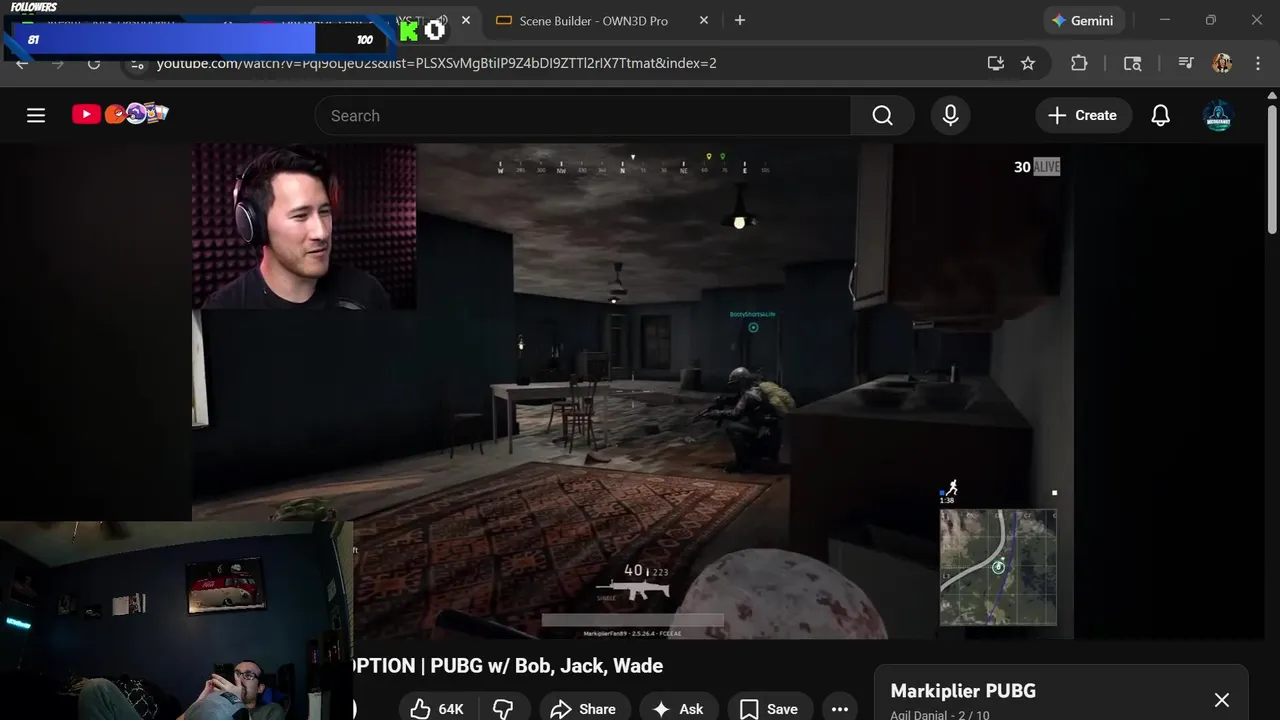Open the Chrome three-dot menu
Screen dimensions: 1280x720
(x=1259, y=63)
